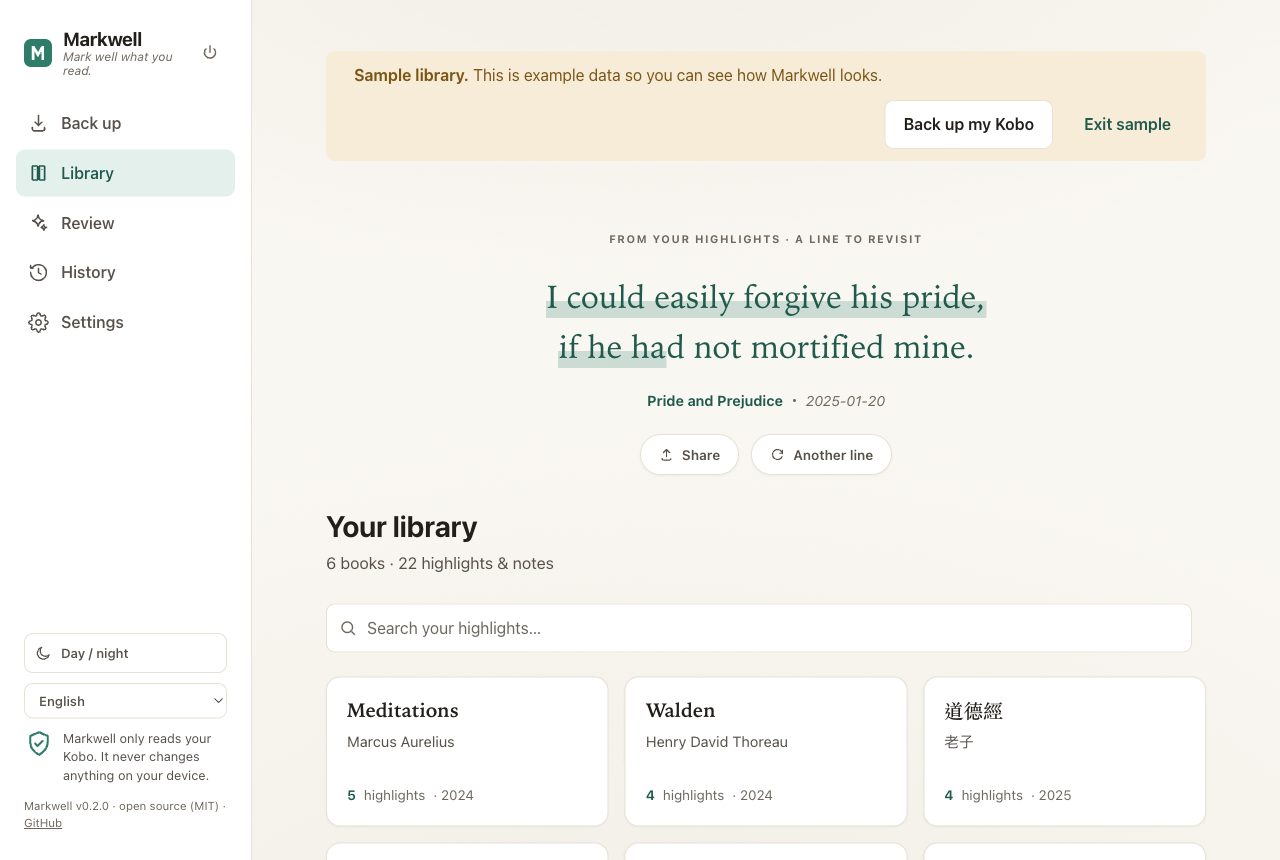Click author name Henry David Thoreau
The width and height of the screenshot is (1280, 860).
click(717, 742)
